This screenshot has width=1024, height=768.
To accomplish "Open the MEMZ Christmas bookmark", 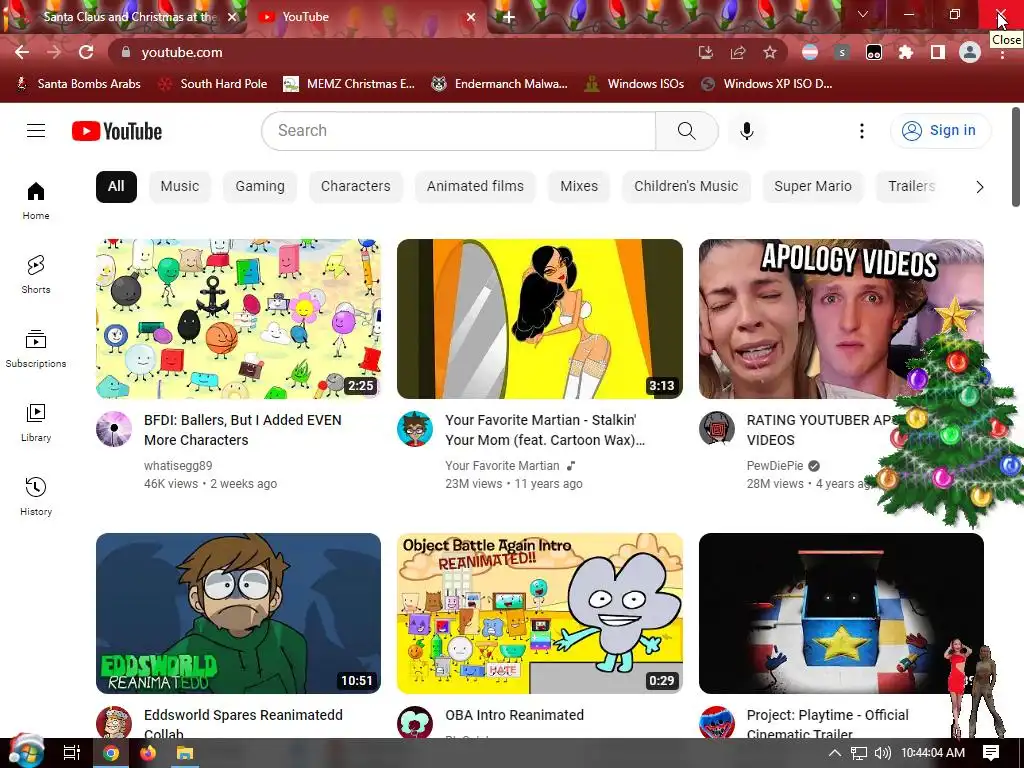I will pyautogui.click(x=349, y=84).
